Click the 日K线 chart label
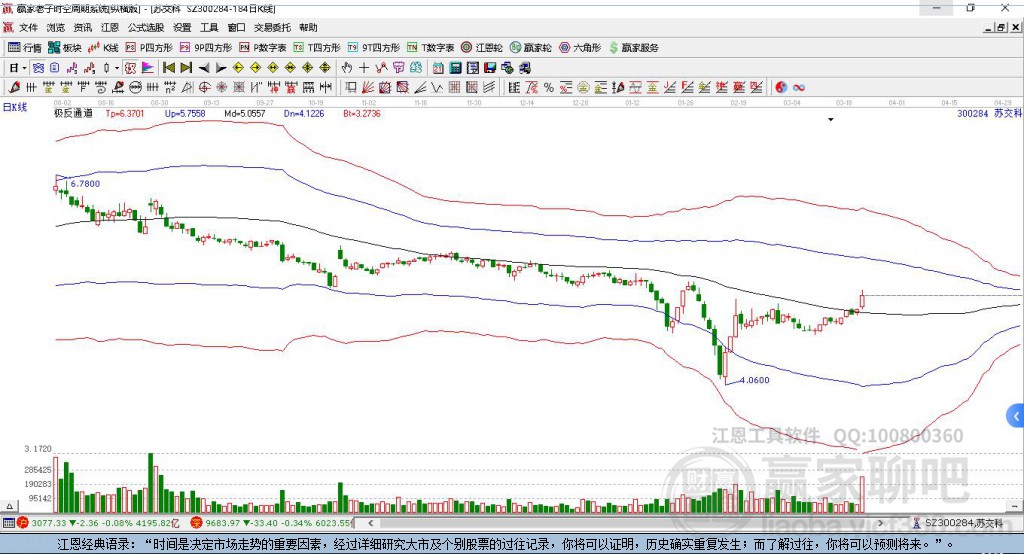This screenshot has width=1024, height=554. tap(15, 107)
